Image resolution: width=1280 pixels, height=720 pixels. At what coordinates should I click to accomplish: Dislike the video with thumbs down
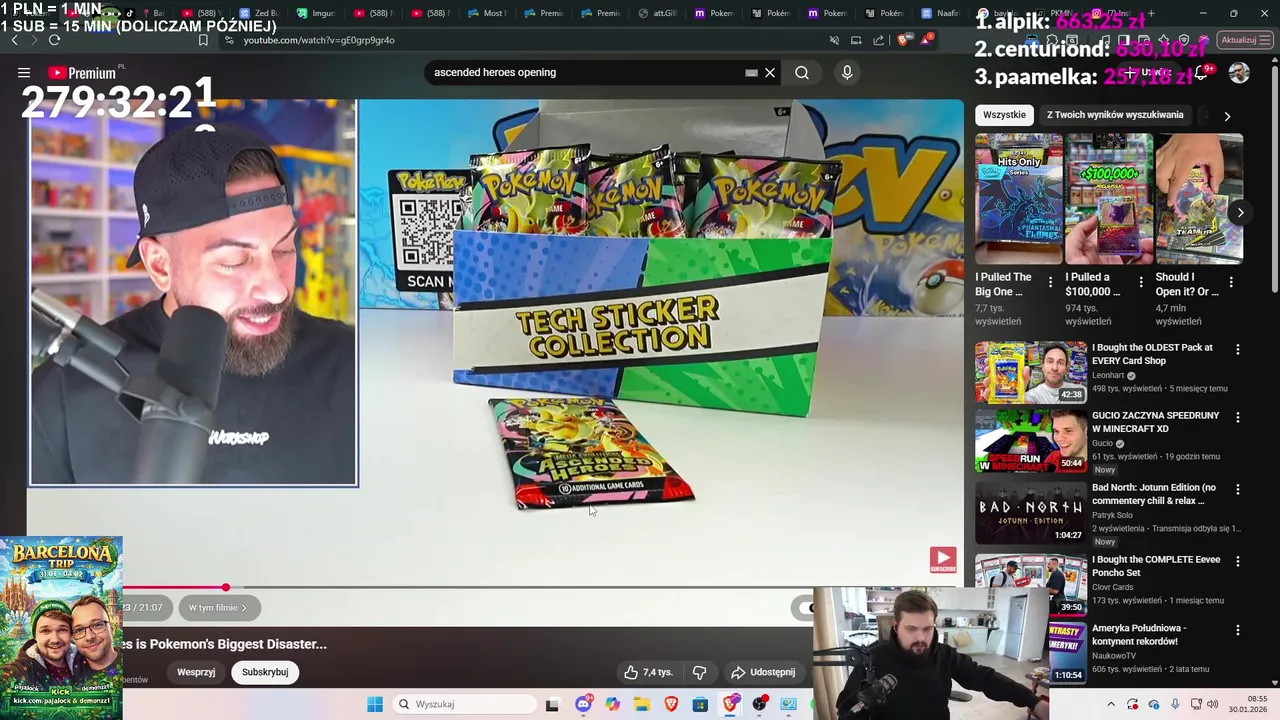(x=699, y=672)
